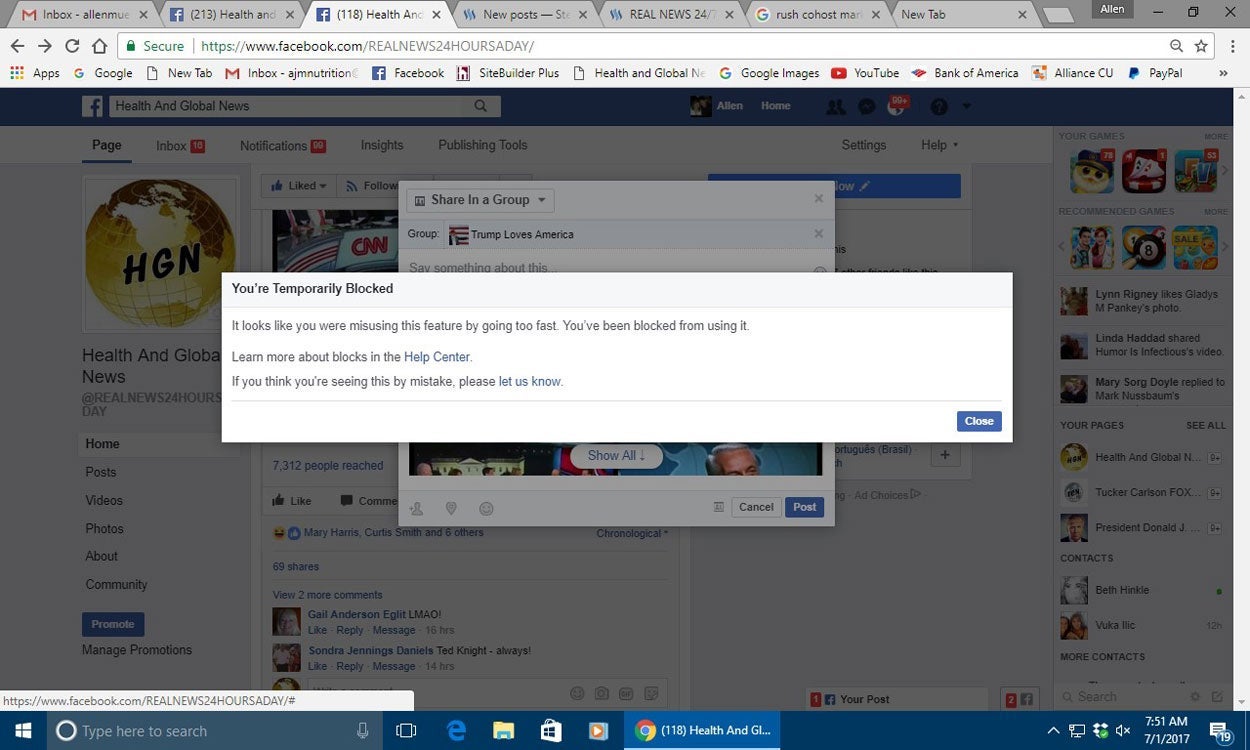Close the Temporarily Blocked dialog

click(978, 421)
